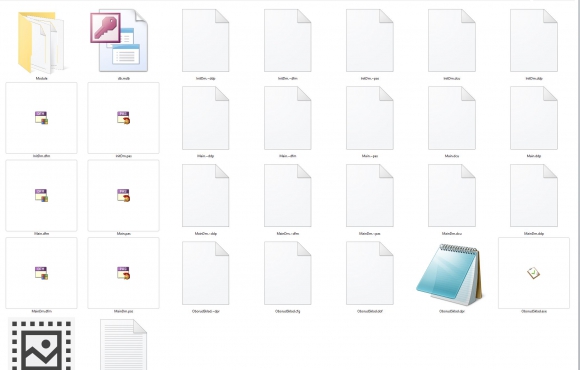This screenshot has width=580, height=370.
Task: Select the MainDm.pas source file
Action: (x=124, y=273)
